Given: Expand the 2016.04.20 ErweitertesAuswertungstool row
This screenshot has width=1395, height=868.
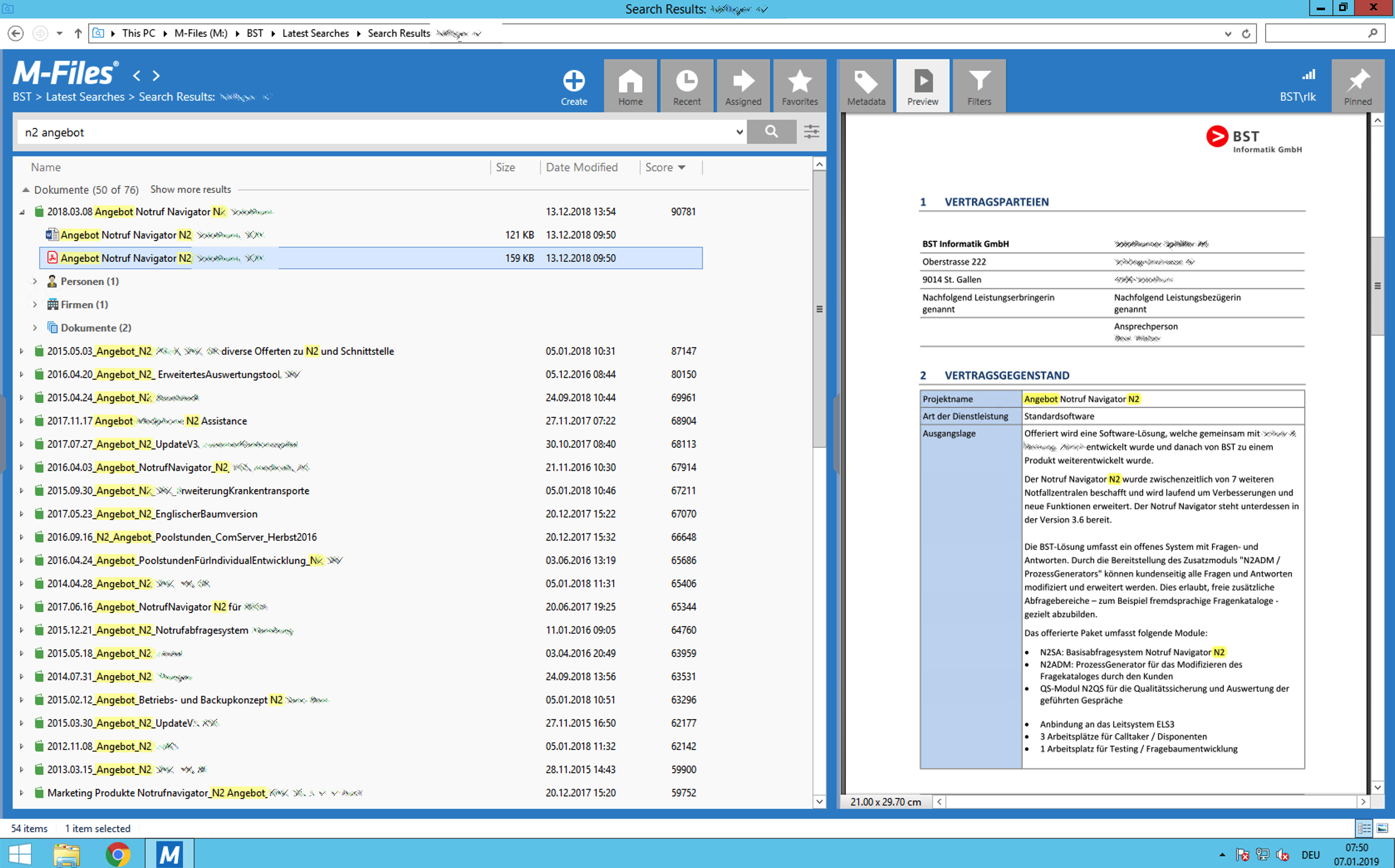Looking at the screenshot, I should point(21,374).
